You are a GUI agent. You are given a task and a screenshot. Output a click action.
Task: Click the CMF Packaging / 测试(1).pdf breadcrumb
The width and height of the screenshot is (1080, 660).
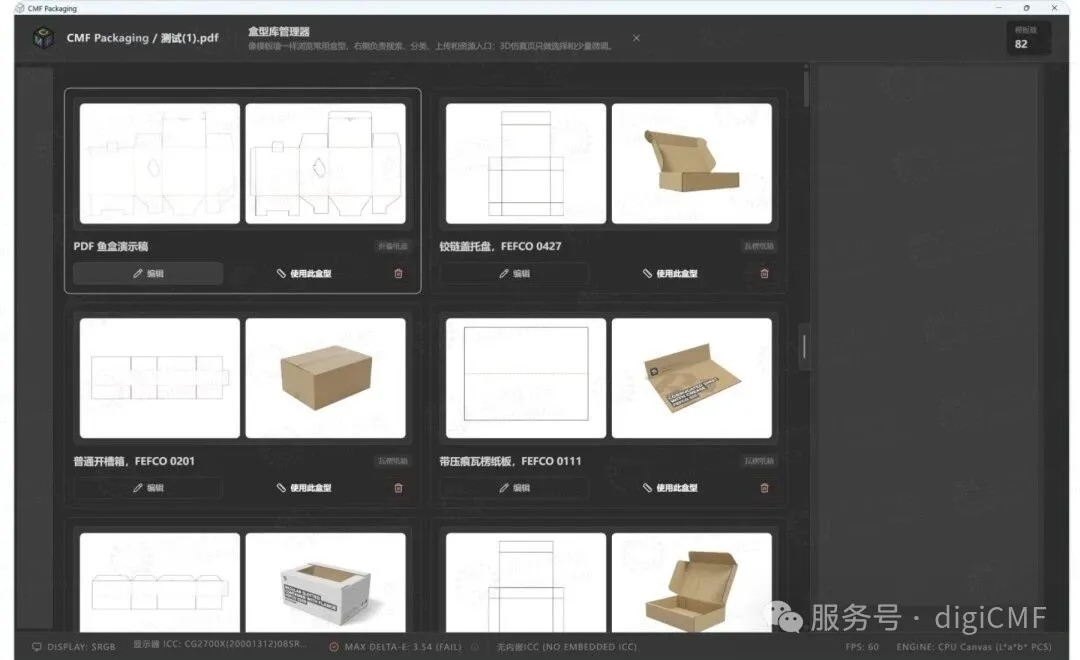(x=143, y=38)
